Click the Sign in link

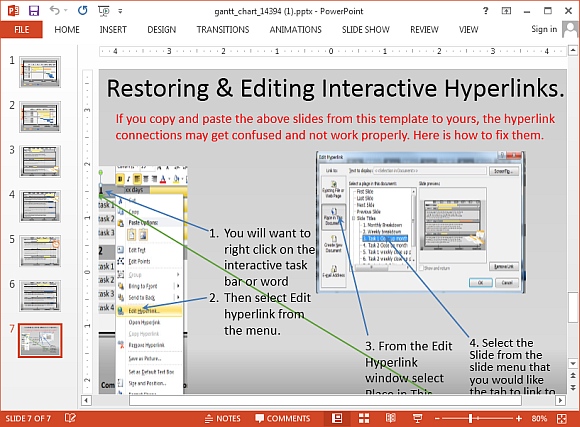pos(544,29)
